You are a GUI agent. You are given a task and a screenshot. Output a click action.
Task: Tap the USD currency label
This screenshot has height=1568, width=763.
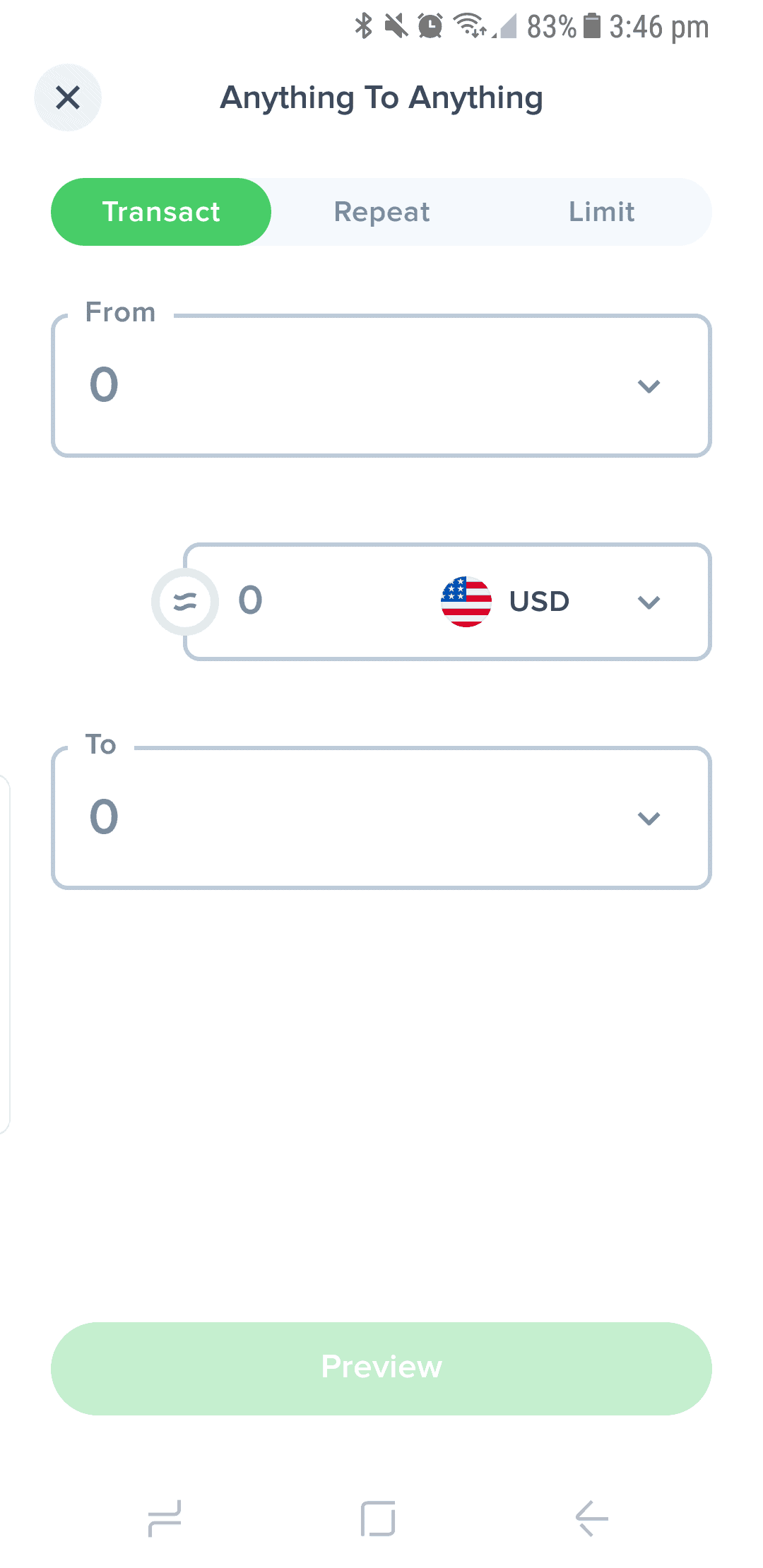tap(539, 602)
